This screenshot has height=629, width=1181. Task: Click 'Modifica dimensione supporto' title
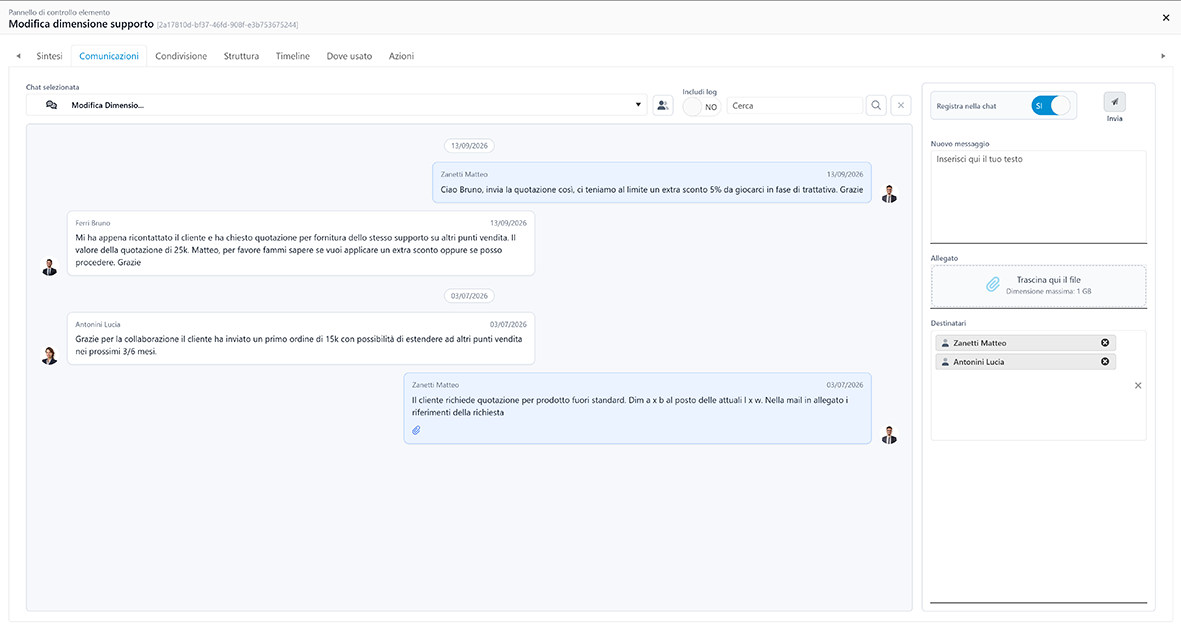(x=81, y=24)
